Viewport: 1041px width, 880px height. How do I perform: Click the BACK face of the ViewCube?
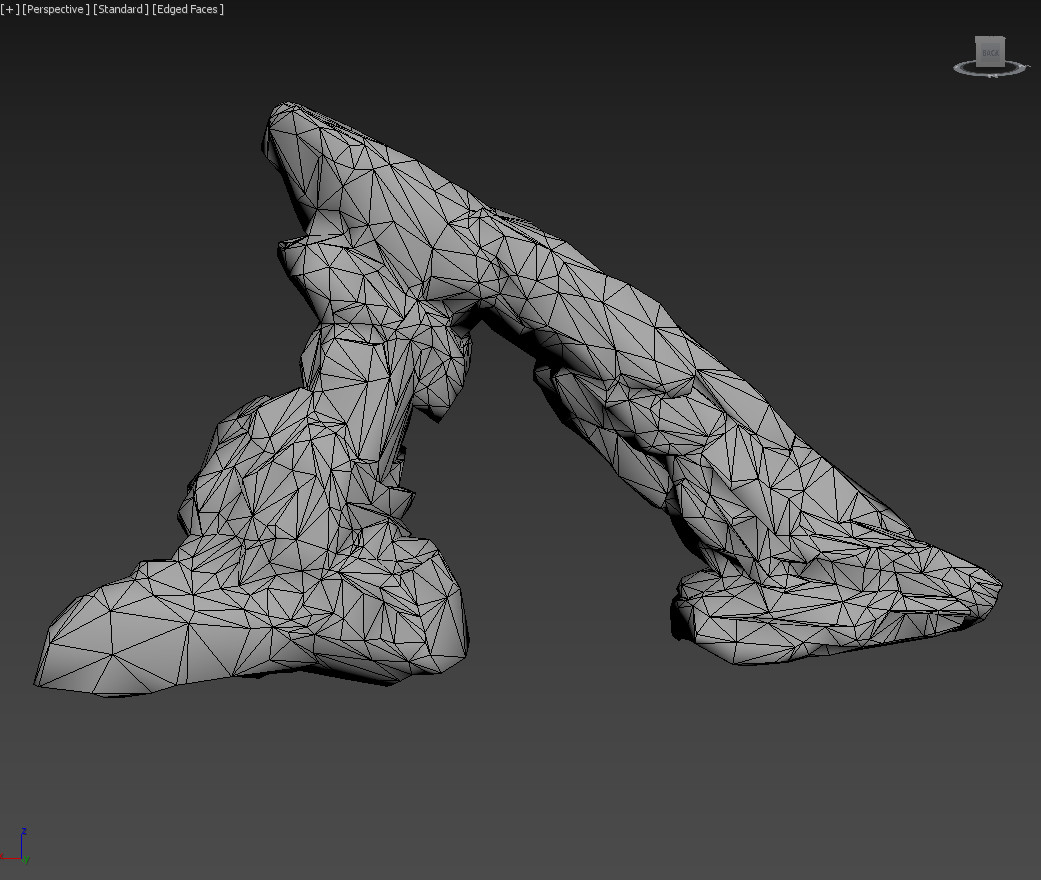(x=990, y=52)
